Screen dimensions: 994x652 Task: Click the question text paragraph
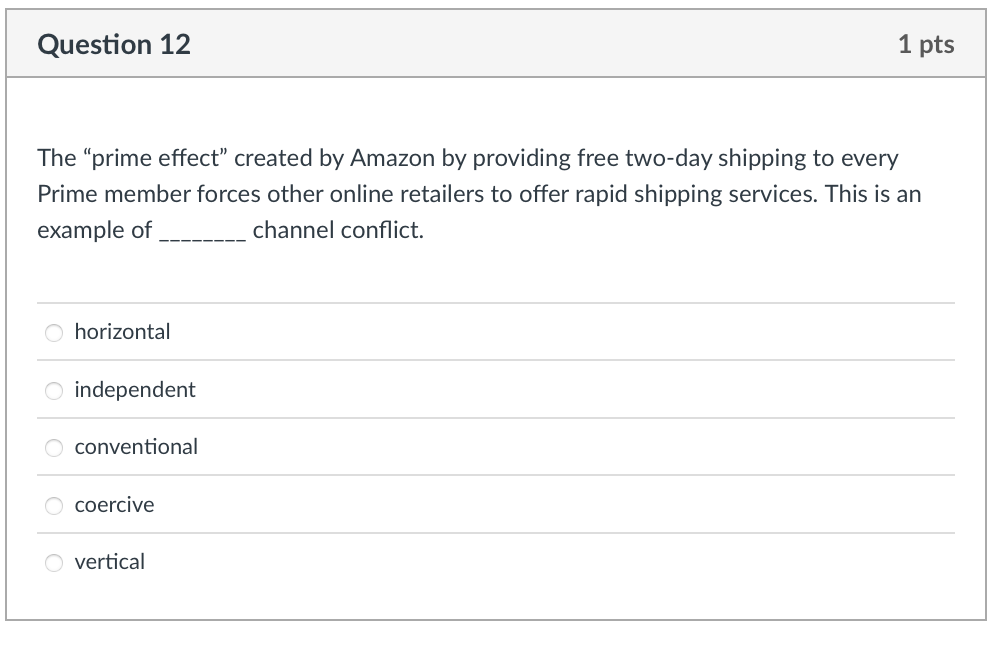click(x=478, y=193)
